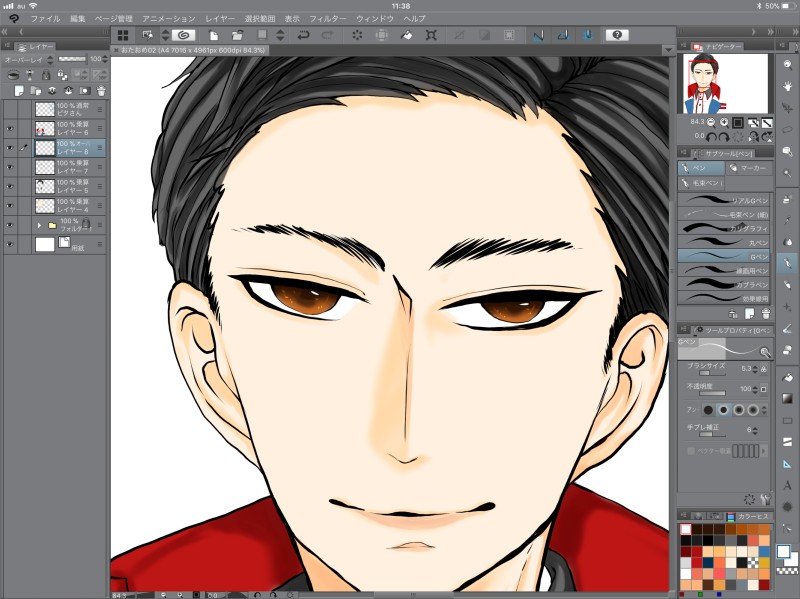Adjust layer opacity 100 stepper

(x=105, y=59)
